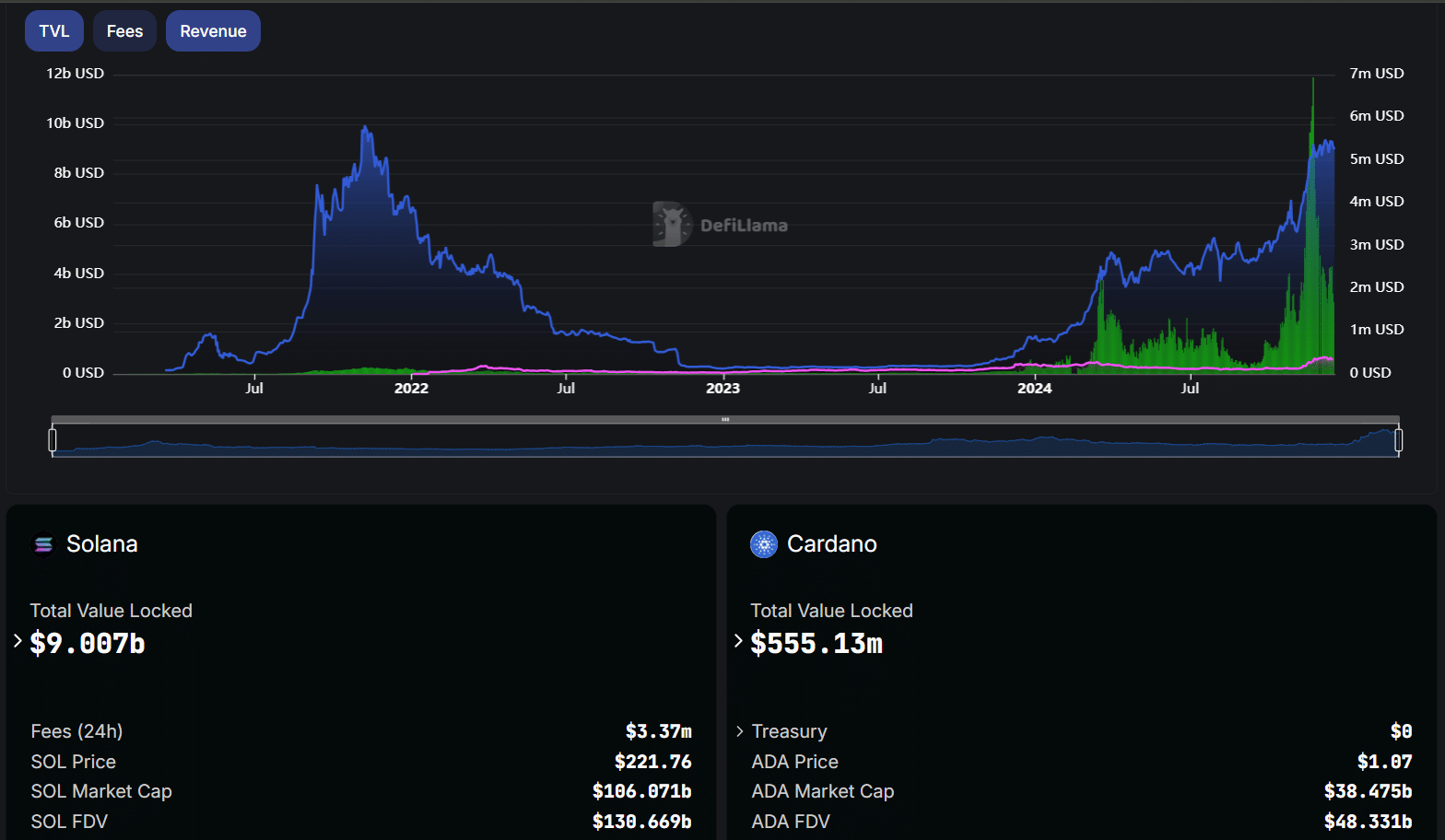The width and height of the screenshot is (1445, 840).
Task: Click the Cardano Total Value Locked label
Action: pyautogui.click(x=832, y=611)
